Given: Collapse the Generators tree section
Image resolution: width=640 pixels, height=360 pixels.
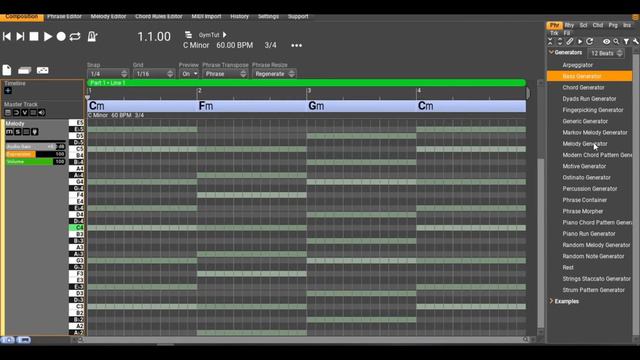Looking at the screenshot, I should [x=551, y=52].
